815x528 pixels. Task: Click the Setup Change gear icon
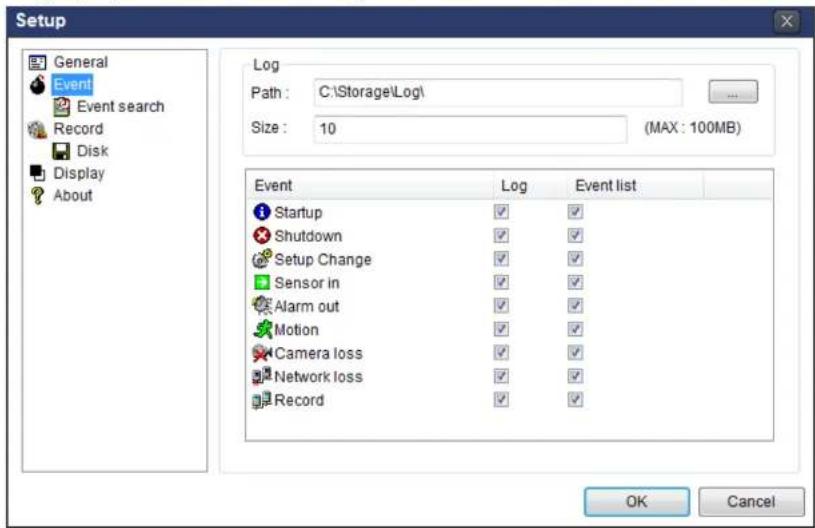point(262,259)
